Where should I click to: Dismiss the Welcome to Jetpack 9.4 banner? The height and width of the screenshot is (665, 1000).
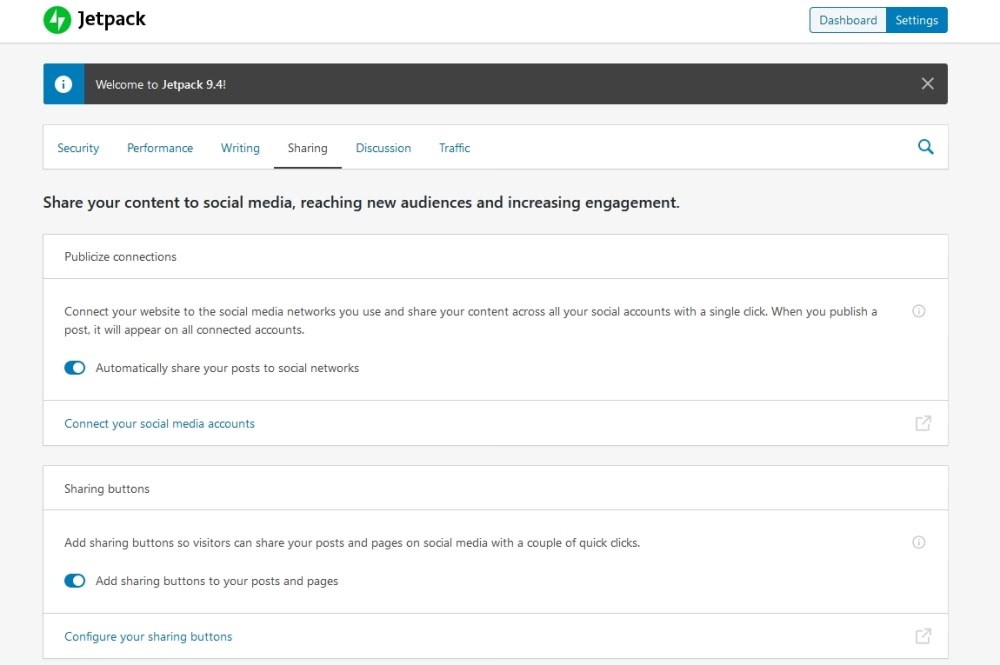[927, 84]
